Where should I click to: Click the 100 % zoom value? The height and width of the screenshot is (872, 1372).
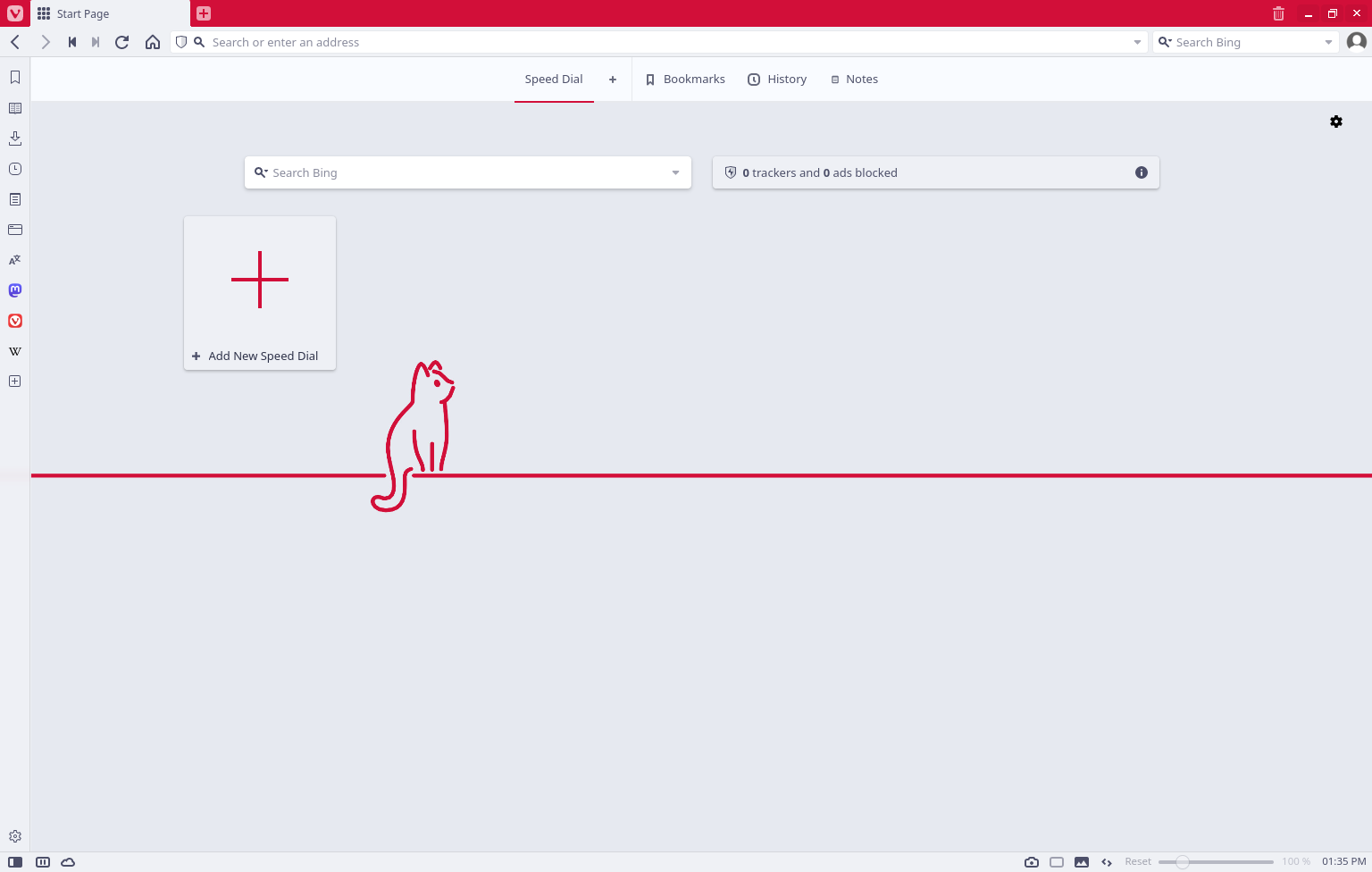tap(1296, 862)
